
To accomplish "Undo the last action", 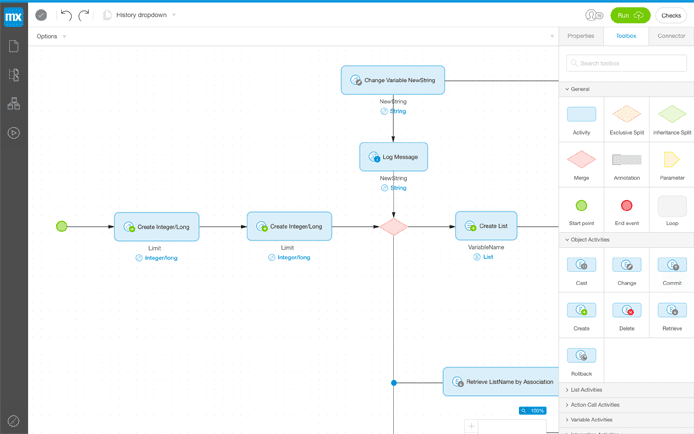I will (x=66, y=15).
